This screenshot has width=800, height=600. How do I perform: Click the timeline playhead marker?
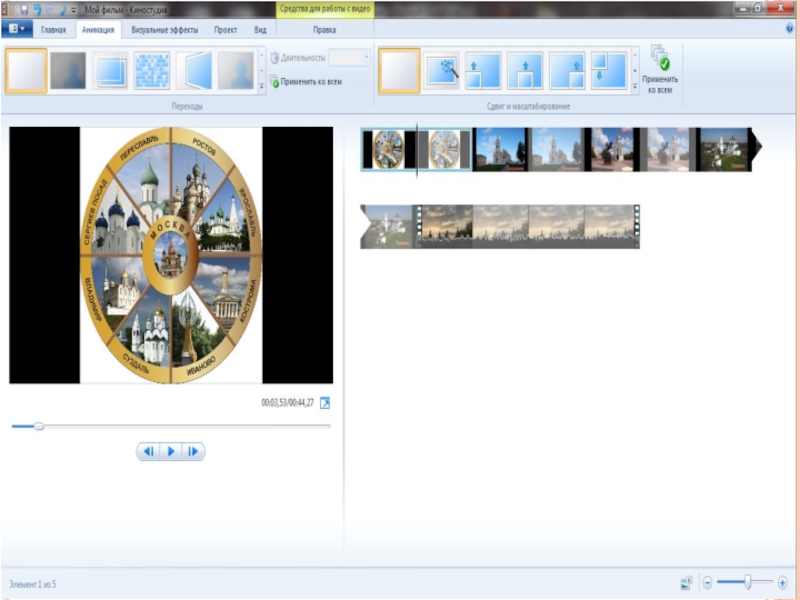(417, 150)
